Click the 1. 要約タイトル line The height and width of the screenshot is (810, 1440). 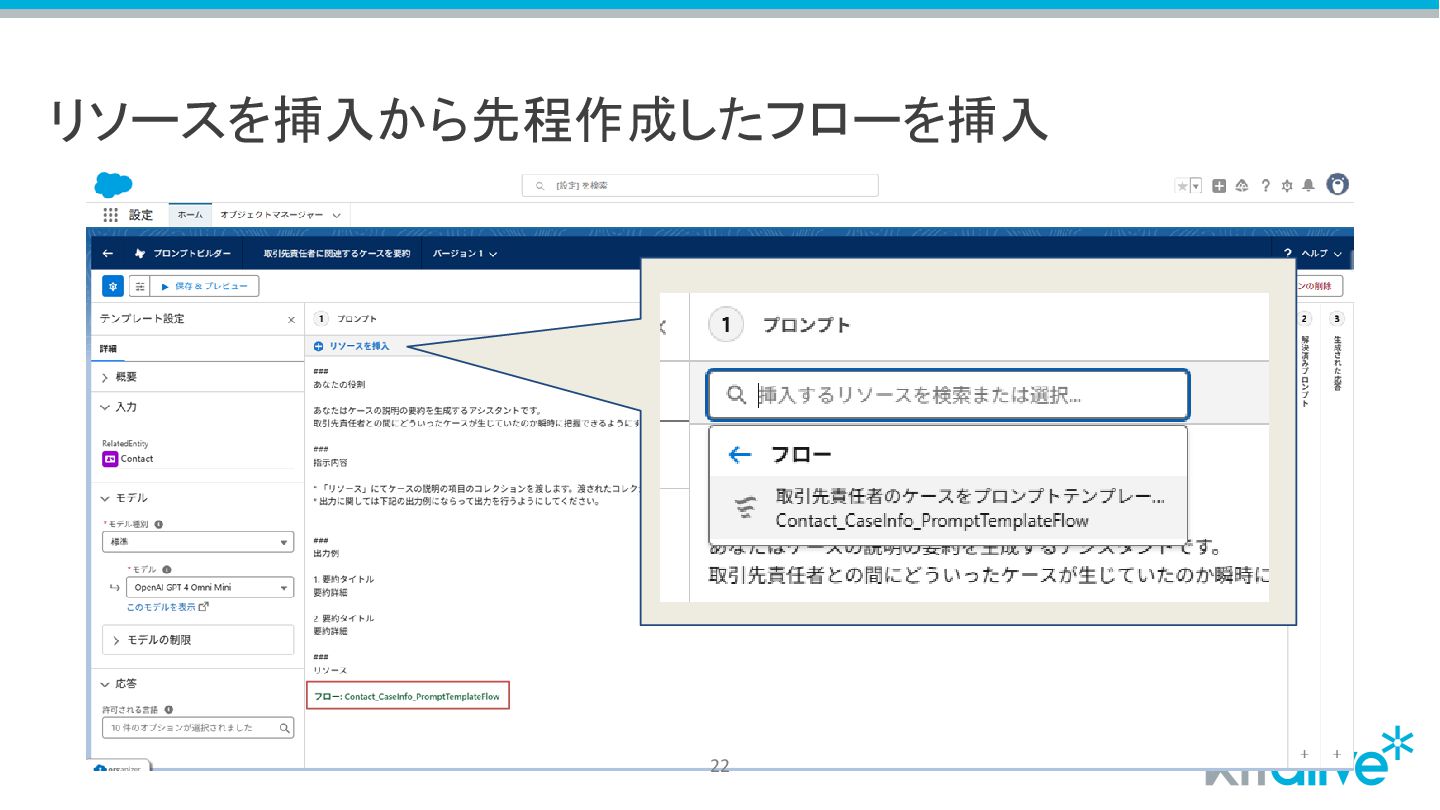tap(344, 579)
